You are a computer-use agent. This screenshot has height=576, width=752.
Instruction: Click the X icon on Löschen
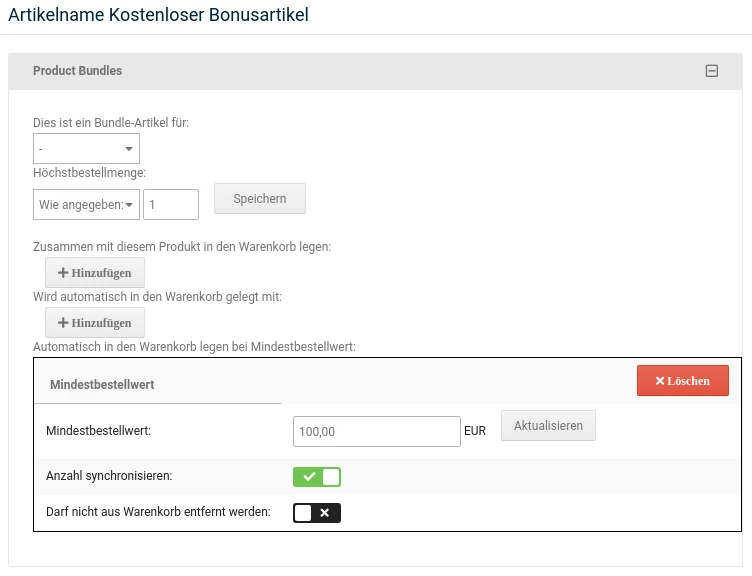(660, 381)
